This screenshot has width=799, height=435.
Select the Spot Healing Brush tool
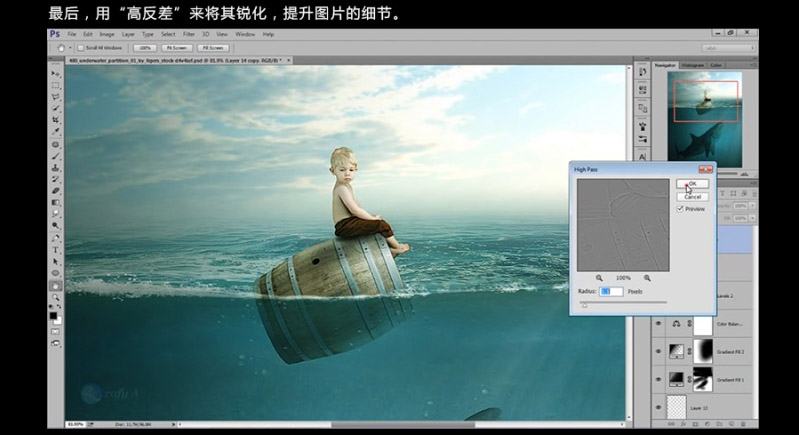[56, 145]
